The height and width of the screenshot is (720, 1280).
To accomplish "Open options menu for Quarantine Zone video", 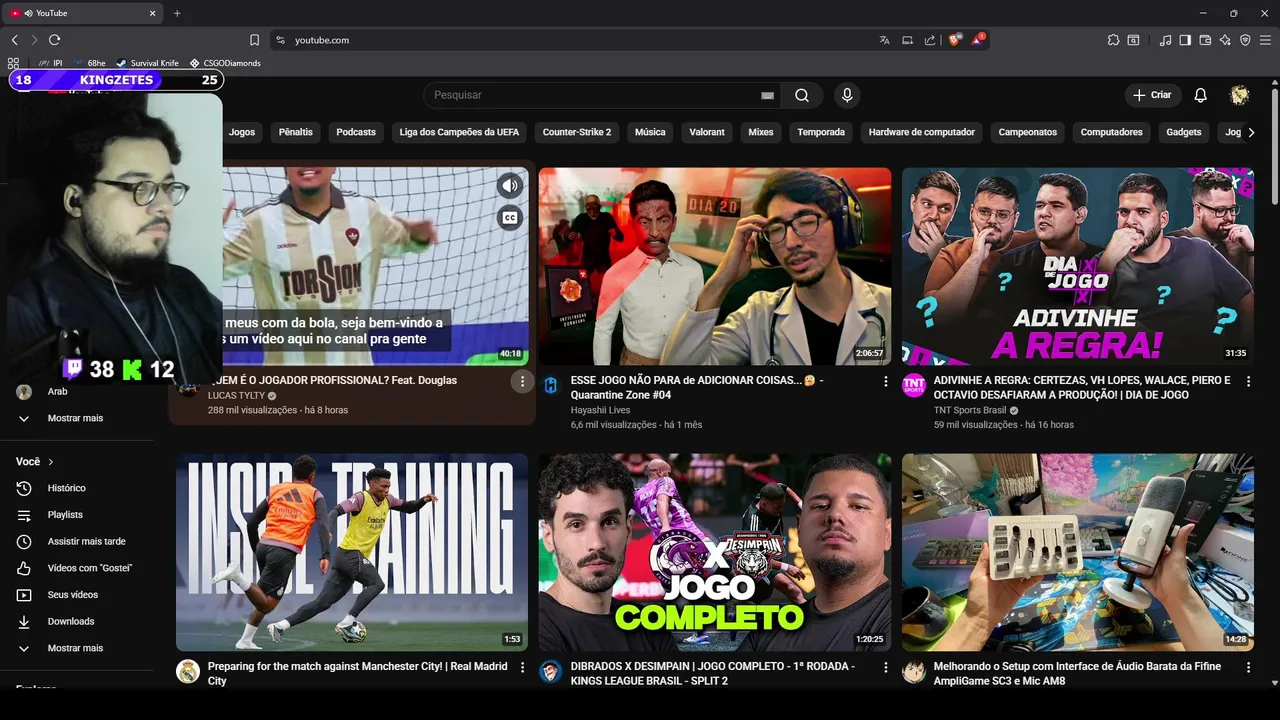I will 885,381.
